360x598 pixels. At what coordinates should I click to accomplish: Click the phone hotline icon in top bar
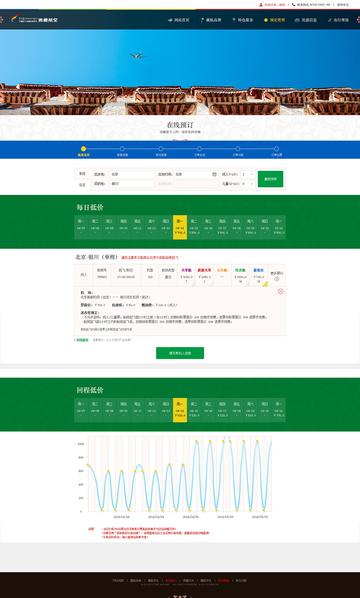pos(294,5)
